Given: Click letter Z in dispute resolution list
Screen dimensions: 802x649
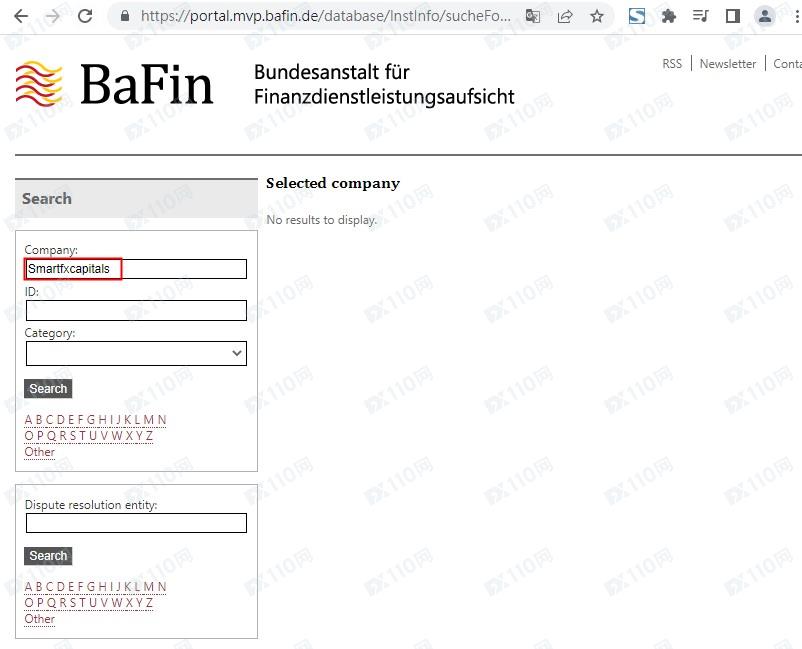Looking at the screenshot, I should 149,603.
